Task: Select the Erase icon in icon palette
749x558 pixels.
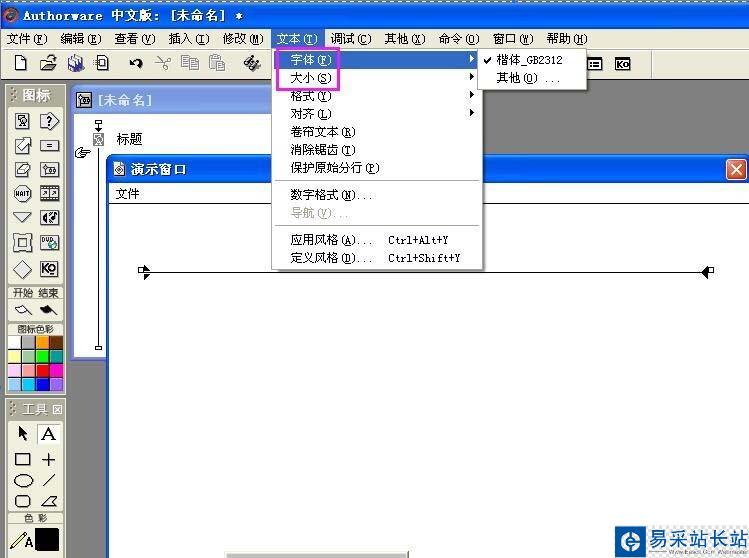Action: [22, 170]
